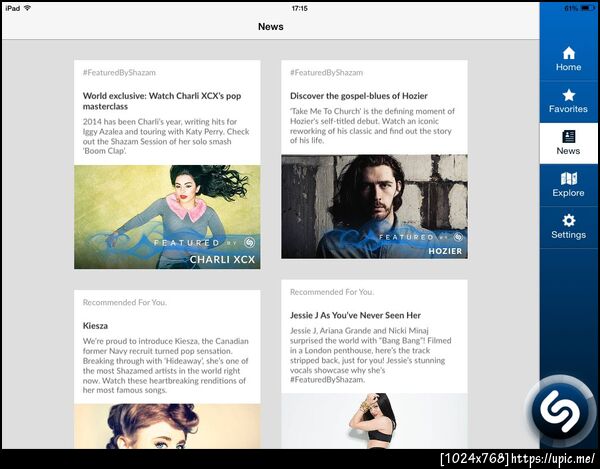Tap the Jessie J 'Bang Bang' description text

click(370, 355)
